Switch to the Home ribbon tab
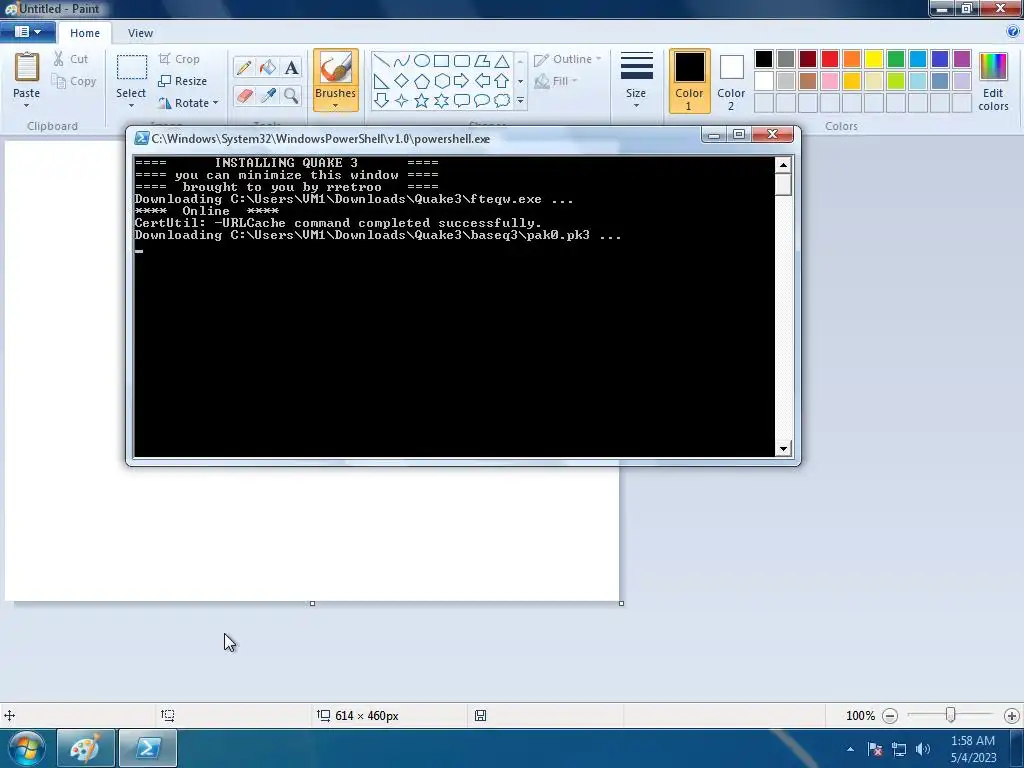 point(85,33)
